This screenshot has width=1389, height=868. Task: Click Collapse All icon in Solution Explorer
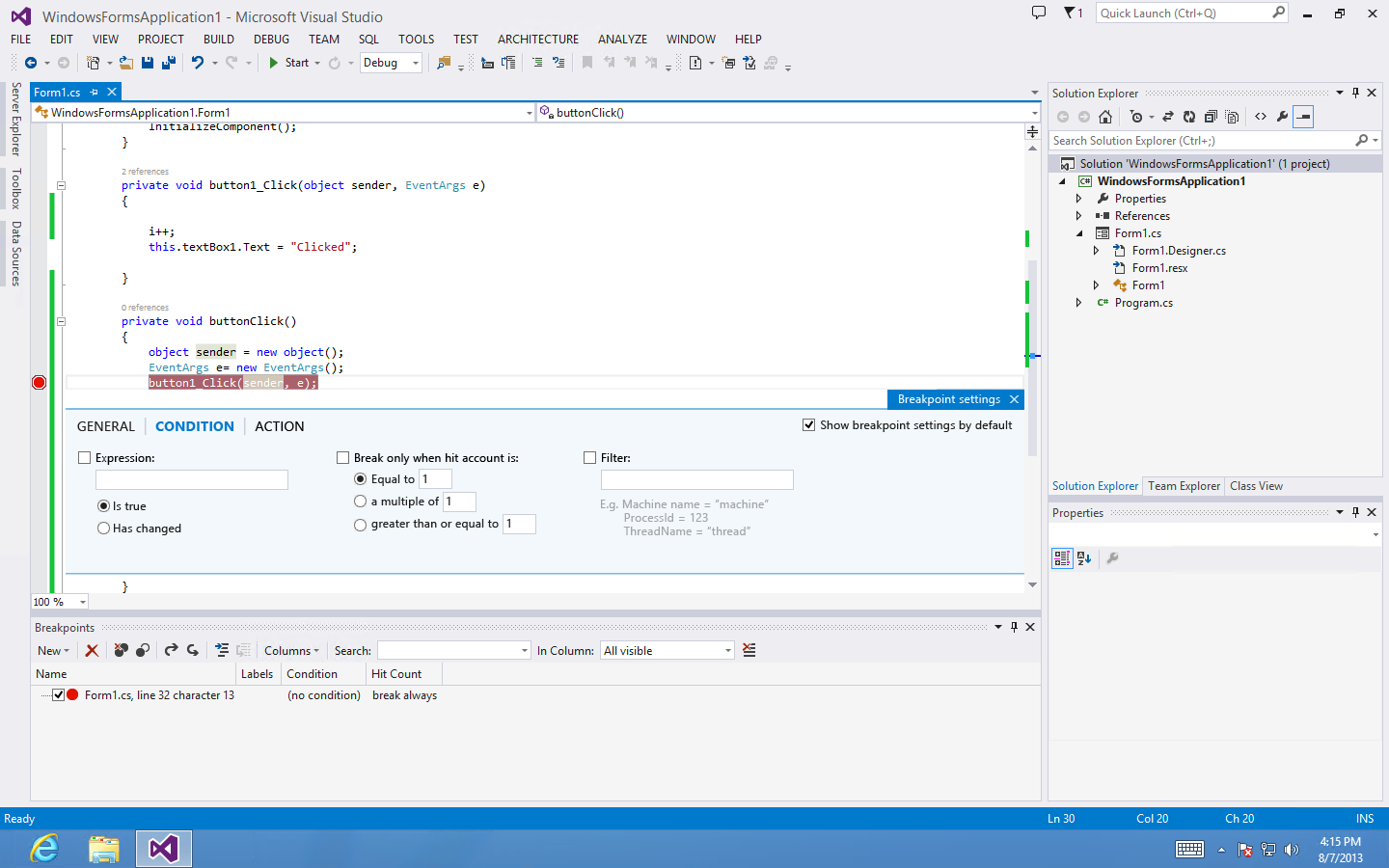[x=1210, y=117]
